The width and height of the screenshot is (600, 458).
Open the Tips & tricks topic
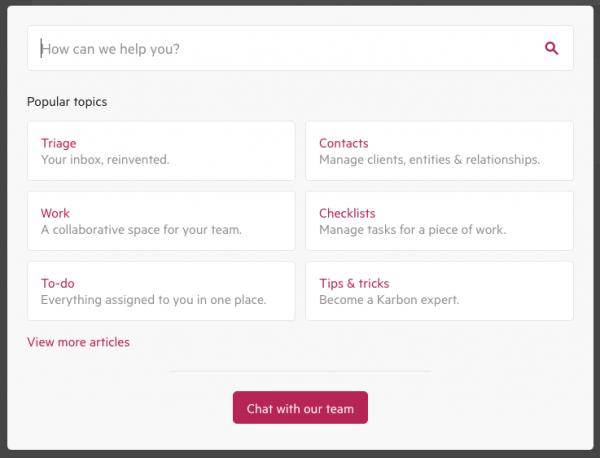click(x=354, y=283)
